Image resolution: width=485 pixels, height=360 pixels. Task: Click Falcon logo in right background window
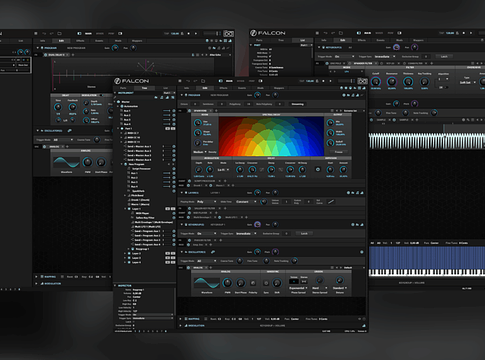(x=268, y=33)
